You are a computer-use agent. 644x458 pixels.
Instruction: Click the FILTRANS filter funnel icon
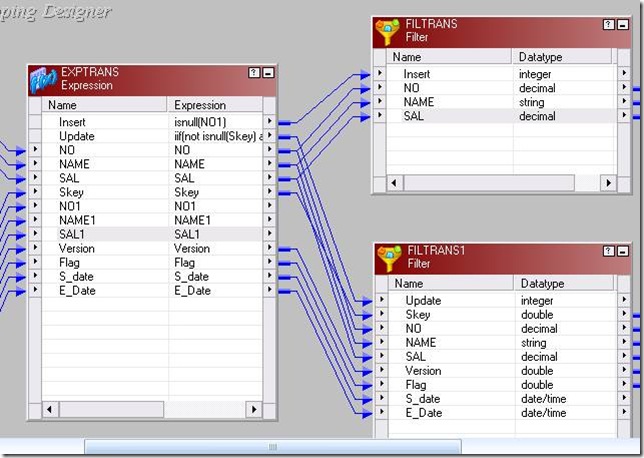tap(387, 31)
